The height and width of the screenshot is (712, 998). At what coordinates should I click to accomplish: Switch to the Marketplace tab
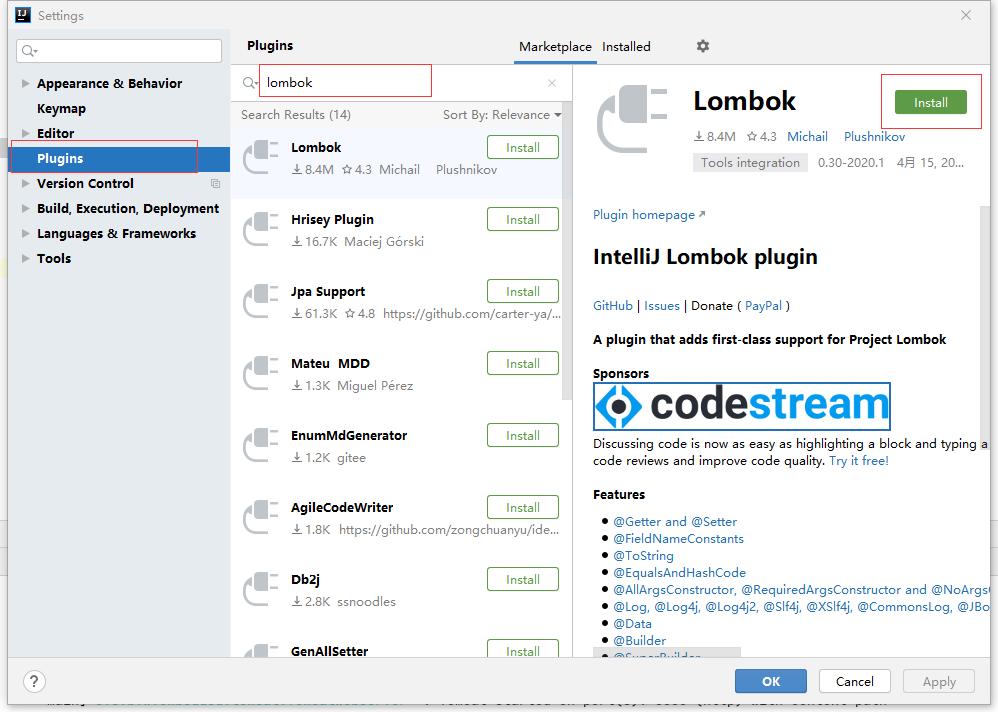click(x=555, y=46)
